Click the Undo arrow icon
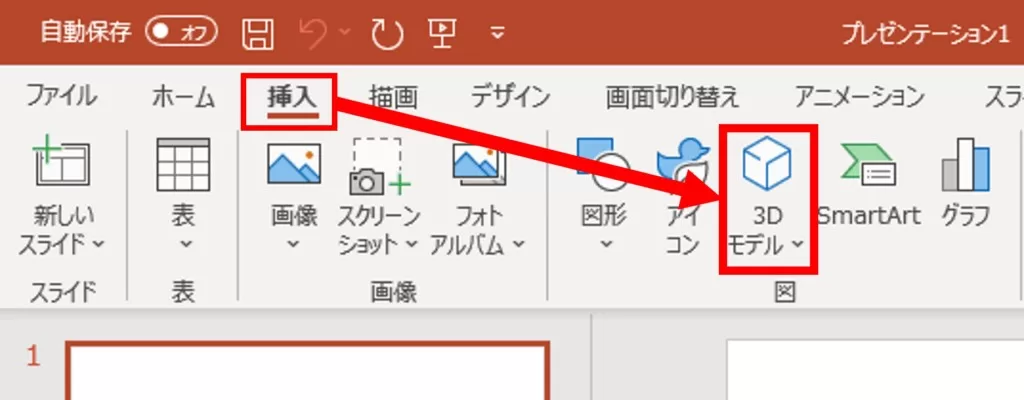Screen dimensions: 1024x400 (313, 33)
